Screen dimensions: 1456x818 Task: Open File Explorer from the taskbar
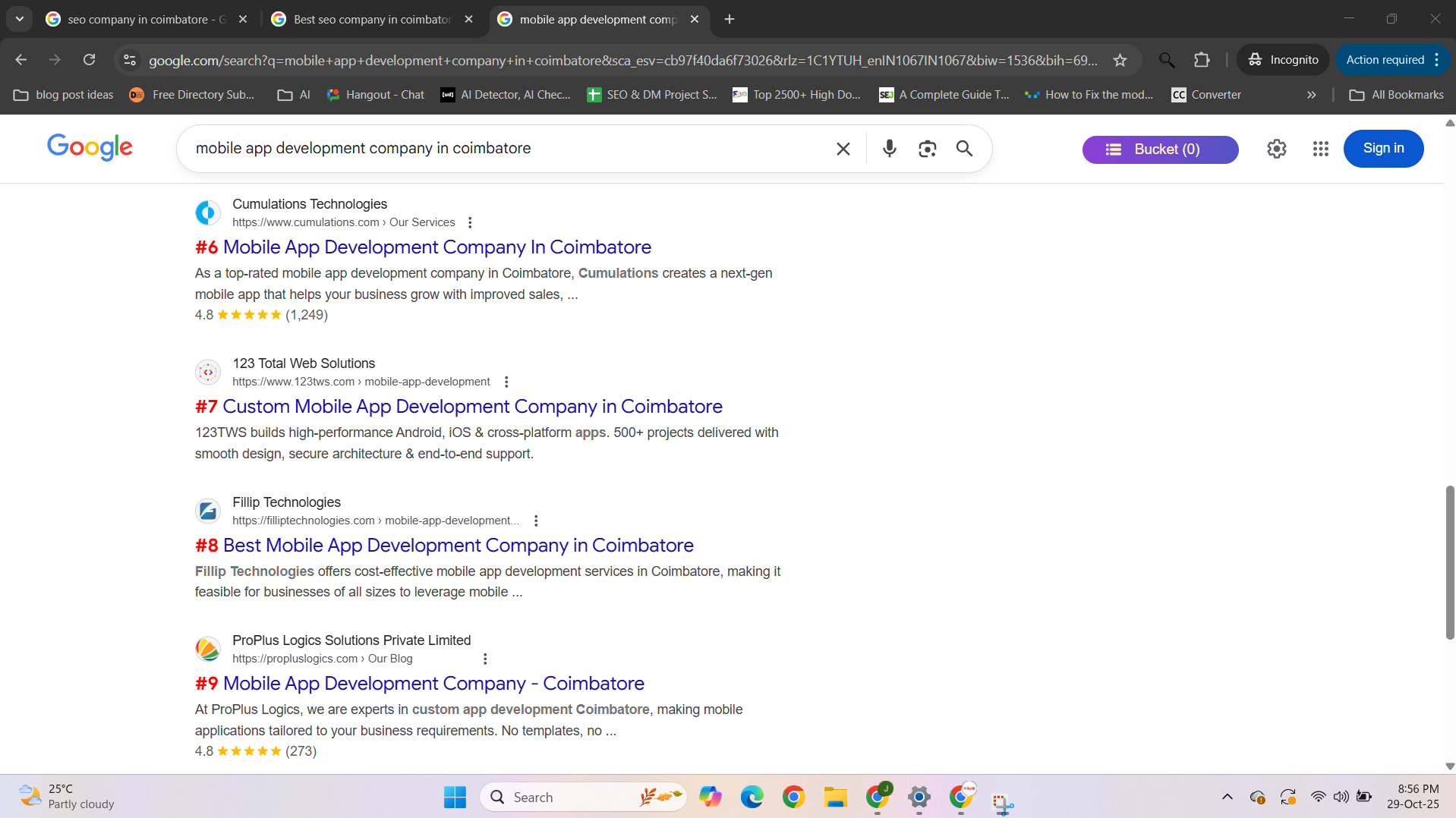point(835,797)
